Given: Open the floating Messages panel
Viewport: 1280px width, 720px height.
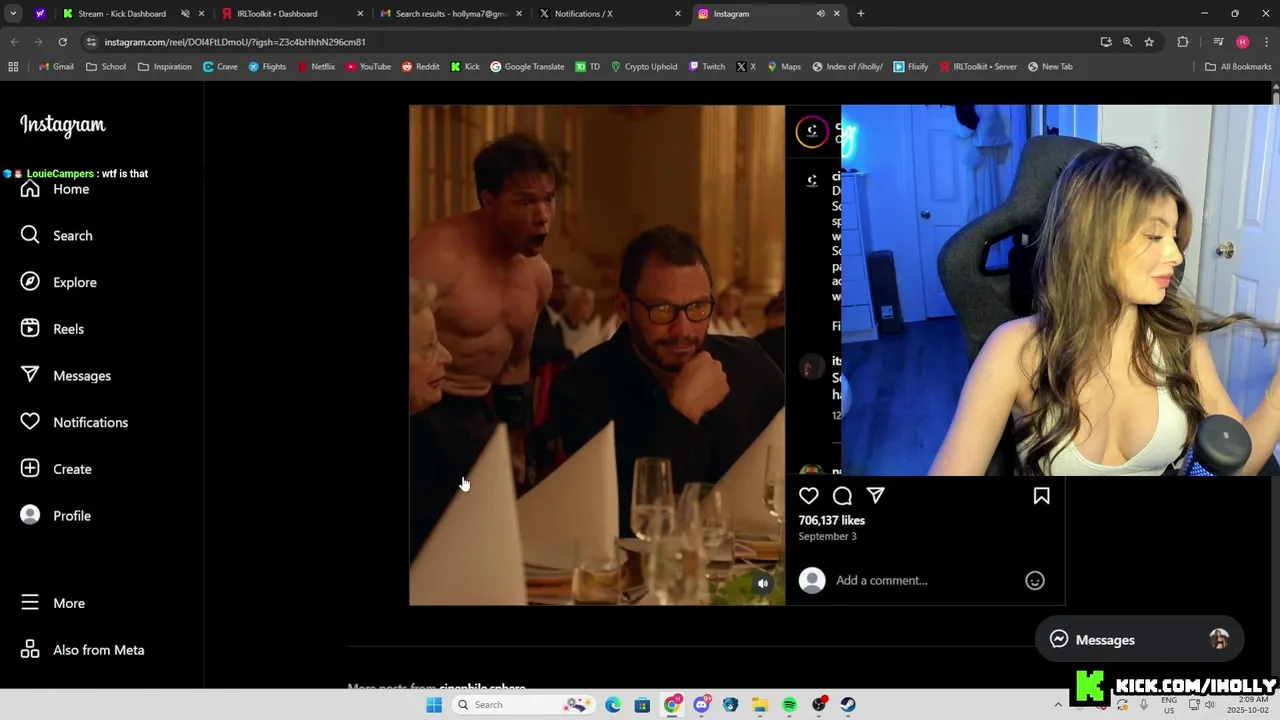Looking at the screenshot, I should tap(1140, 640).
